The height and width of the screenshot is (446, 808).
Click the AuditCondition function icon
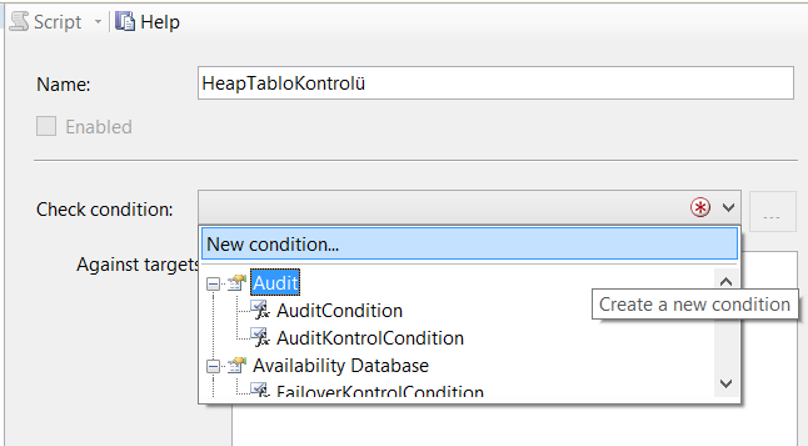pos(260,310)
